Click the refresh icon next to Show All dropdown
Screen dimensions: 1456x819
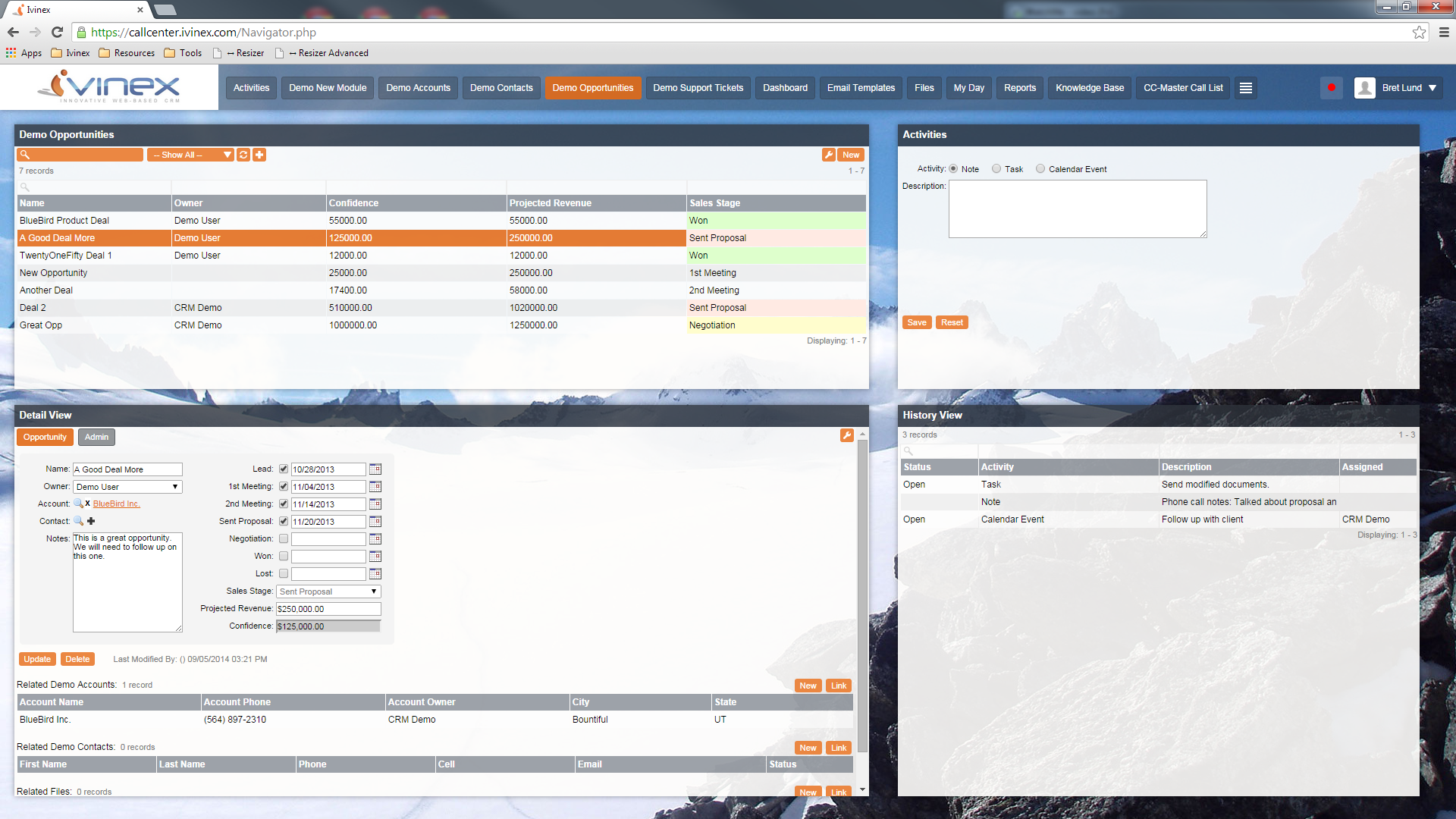point(243,155)
